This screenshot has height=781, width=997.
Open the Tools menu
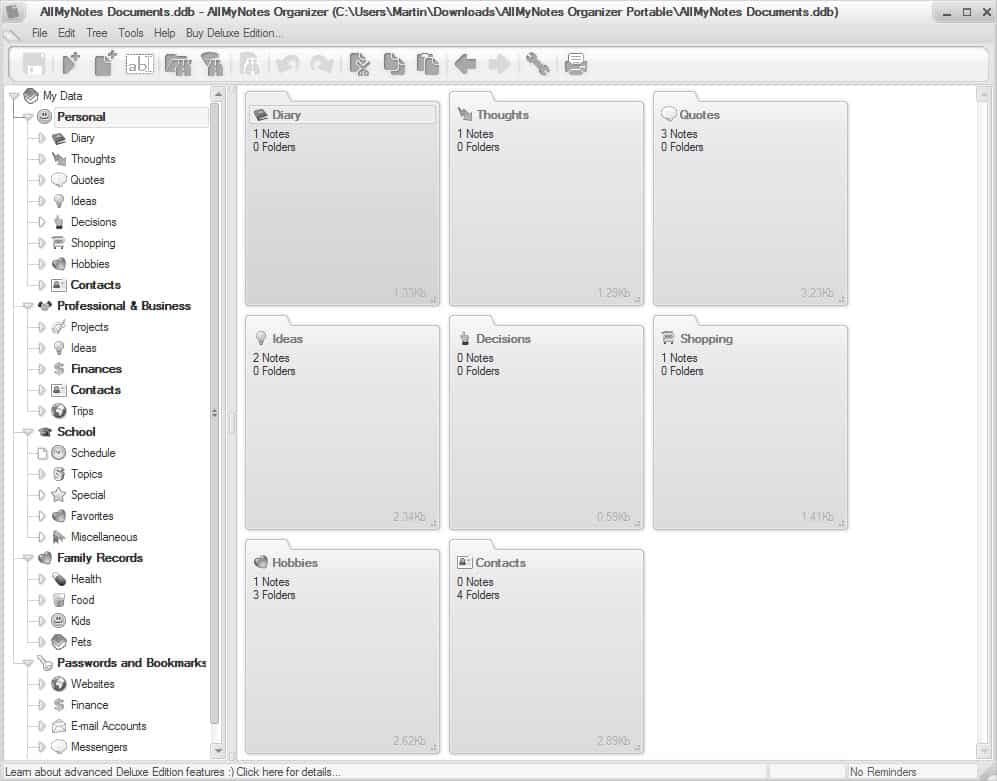point(130,32)
